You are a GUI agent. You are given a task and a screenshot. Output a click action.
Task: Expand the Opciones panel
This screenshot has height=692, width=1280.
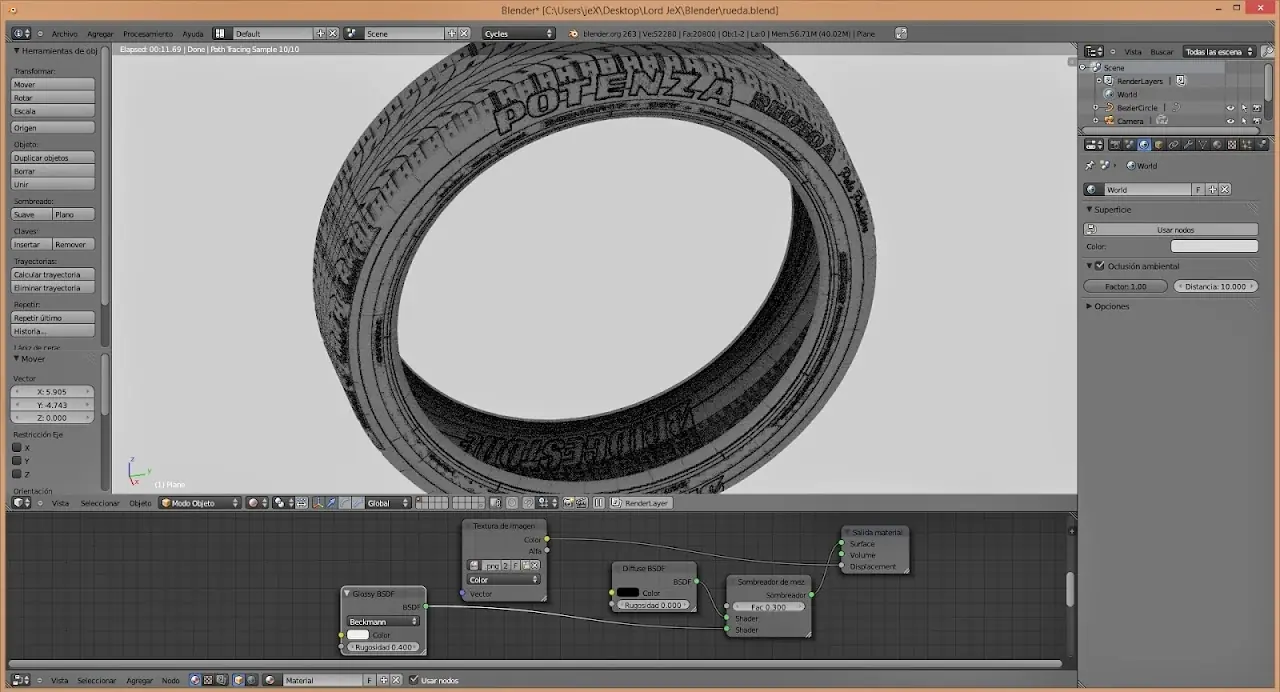[x=1090, y=306]
